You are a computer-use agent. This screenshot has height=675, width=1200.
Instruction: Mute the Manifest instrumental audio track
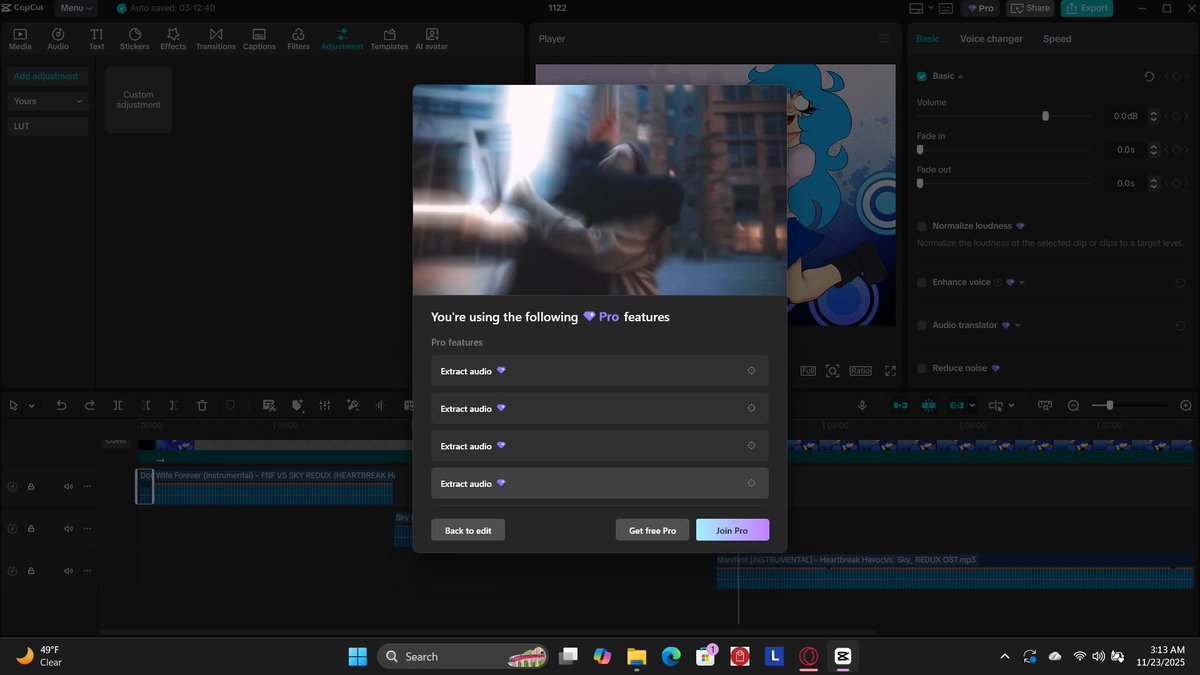click(68, 570)
